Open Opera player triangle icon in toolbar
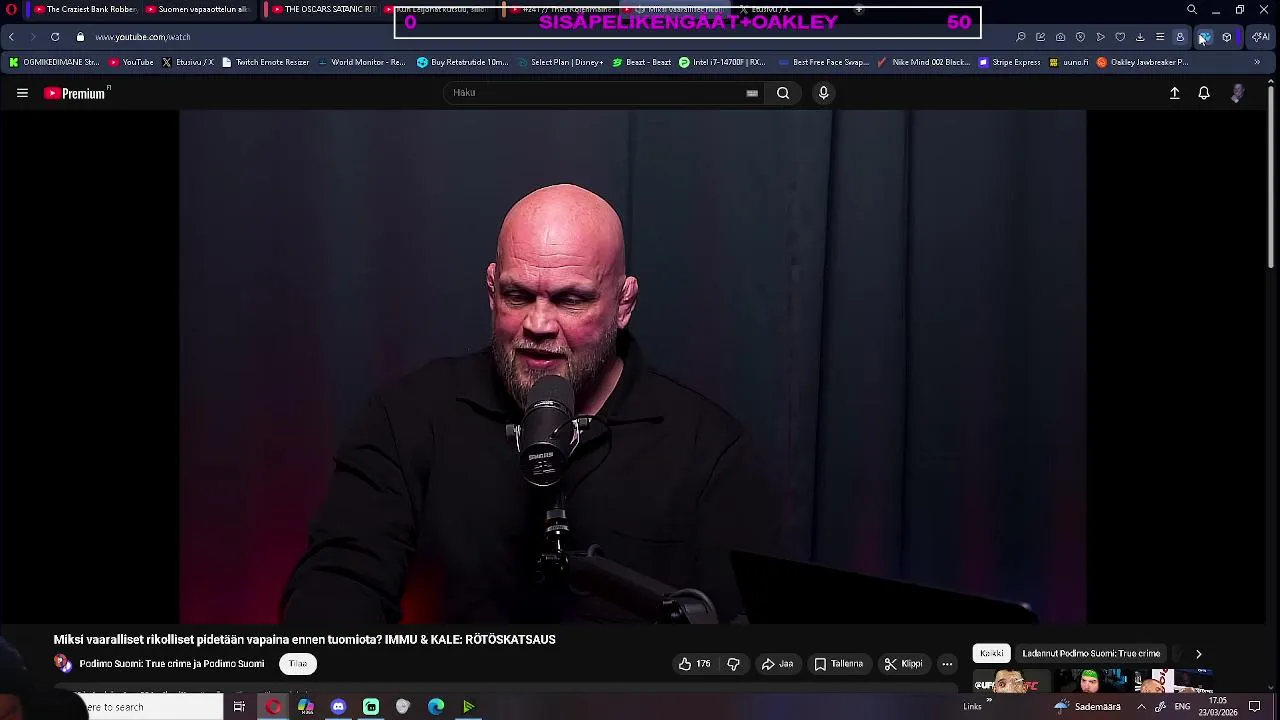Screen dimensions: 1280x720 [x=1100, y=37]
